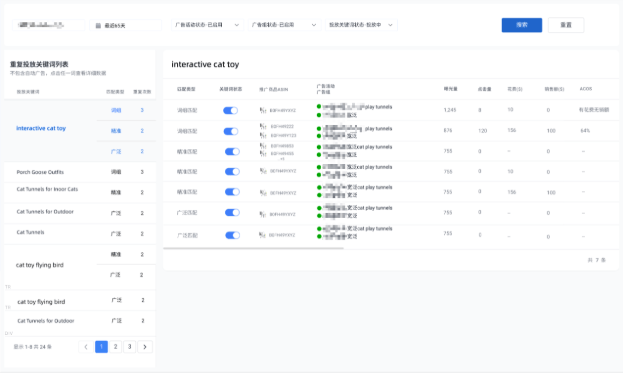The height and width of the screenshot is (373, 623).
Task: Disable keyword status switch in last row
Action: tap(232, 235)
